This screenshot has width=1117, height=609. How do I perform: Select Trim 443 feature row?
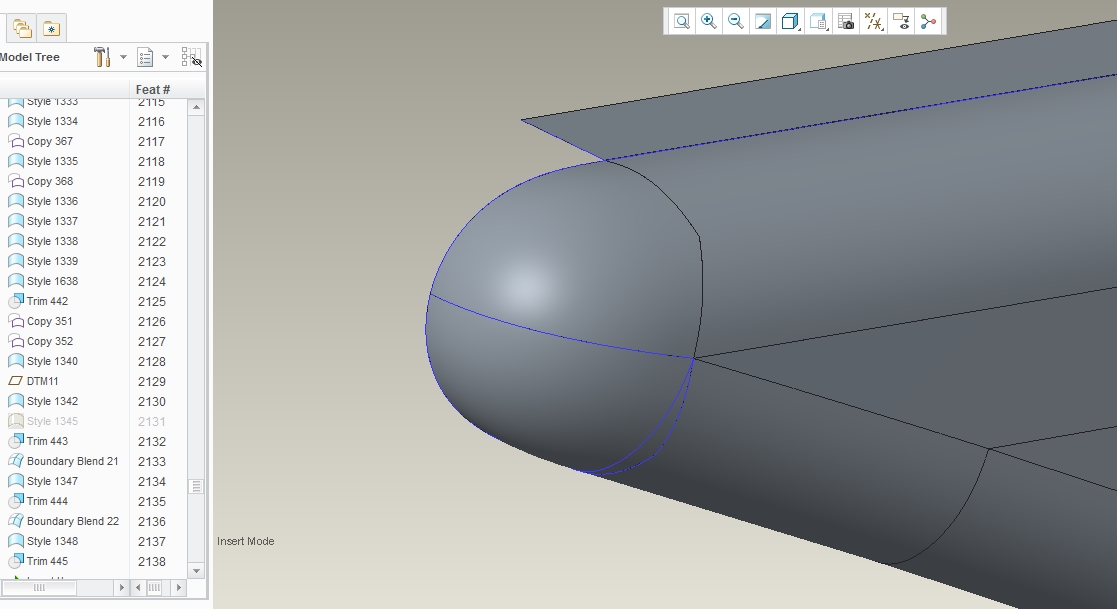47,441
